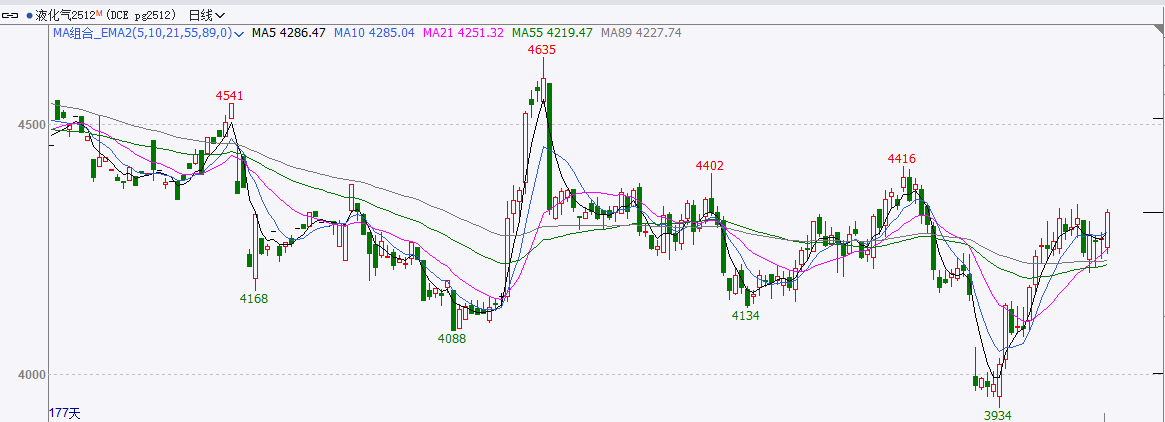Expand the MA组合_EMA2 indicator dropdown
The height and width of the screenshot is (422, 1165).
(x=237, y=33)
